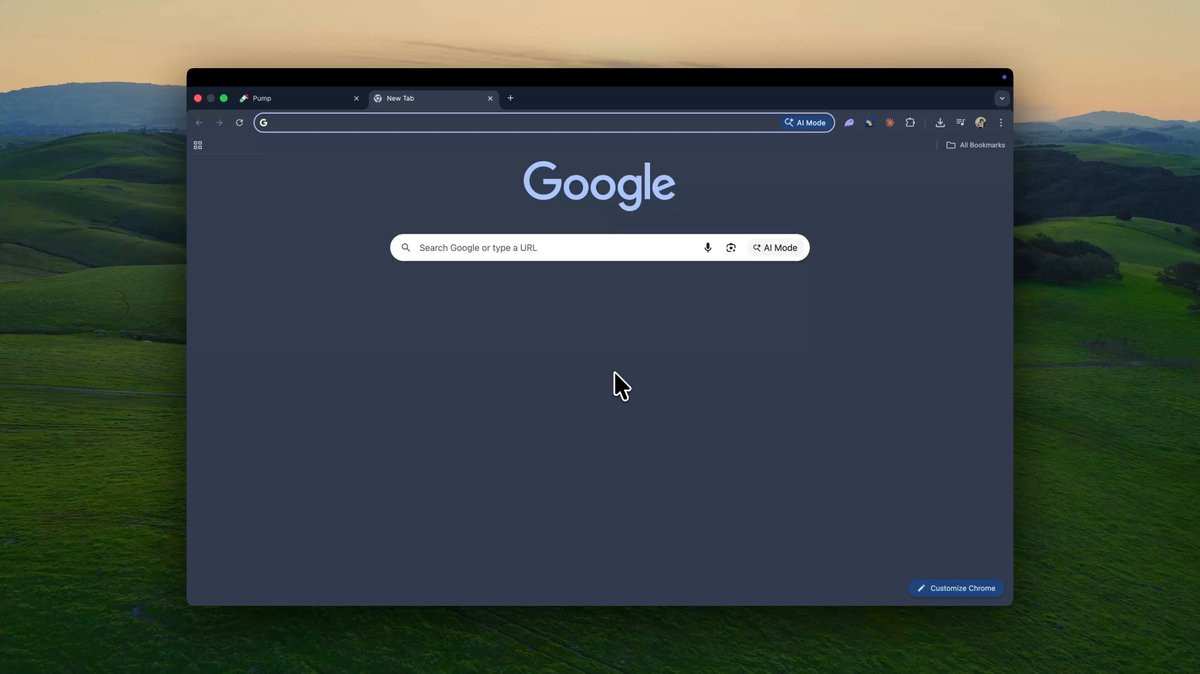The height and width of the screenshot is (674, 1200).
Task: Open the Chrome three-dot menu
Action: point(1001,123)
